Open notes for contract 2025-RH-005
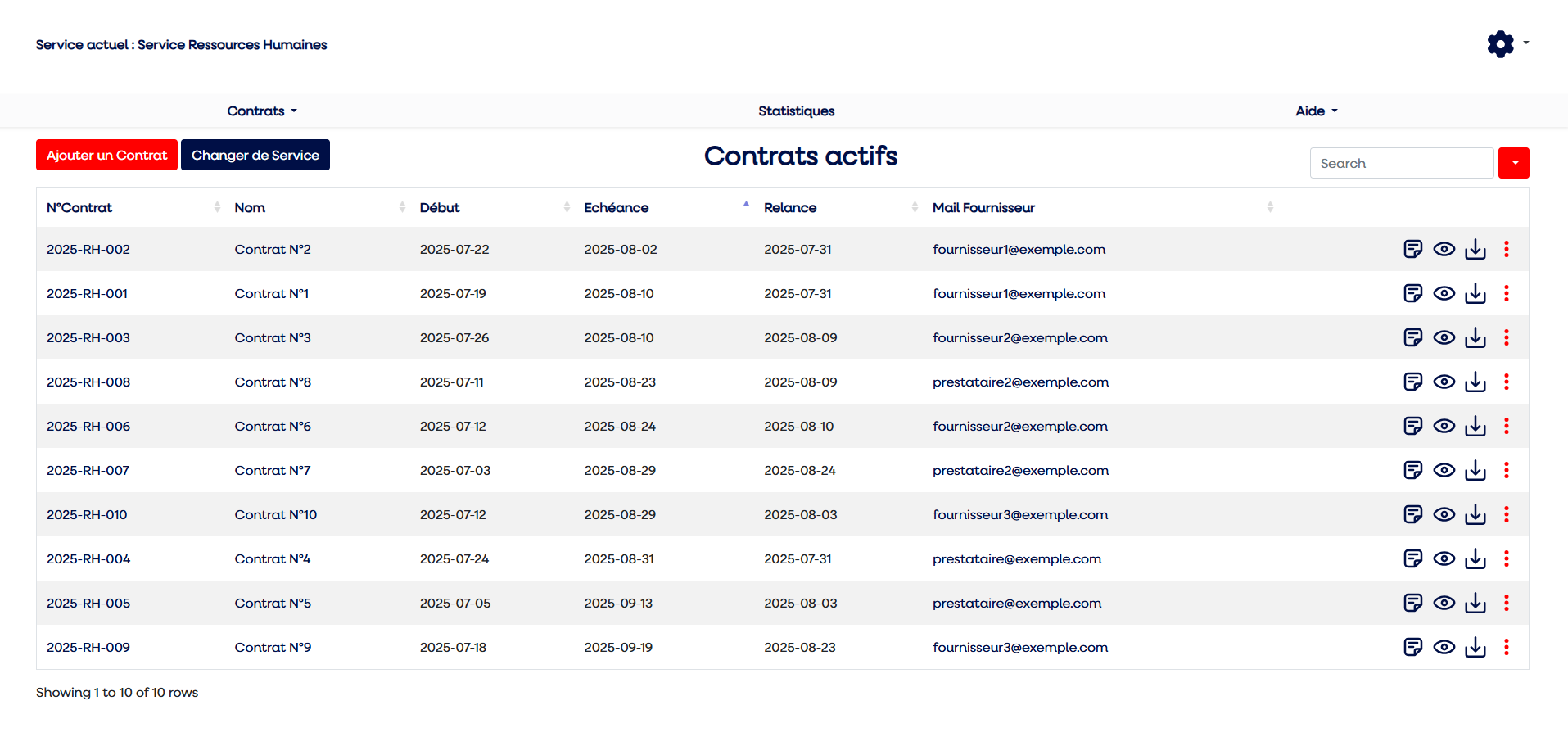 tap(1413, 603)
